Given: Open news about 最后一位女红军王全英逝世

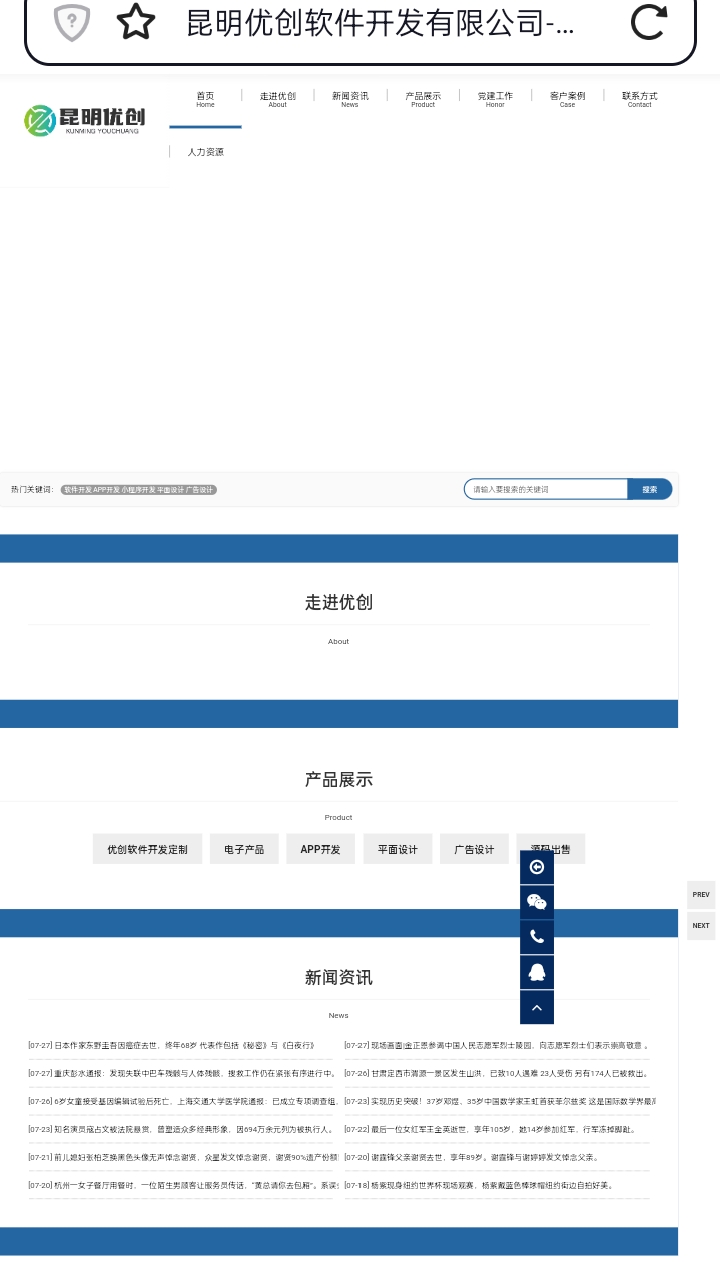Looking at the screenshot, I should tap(490, 1129).
